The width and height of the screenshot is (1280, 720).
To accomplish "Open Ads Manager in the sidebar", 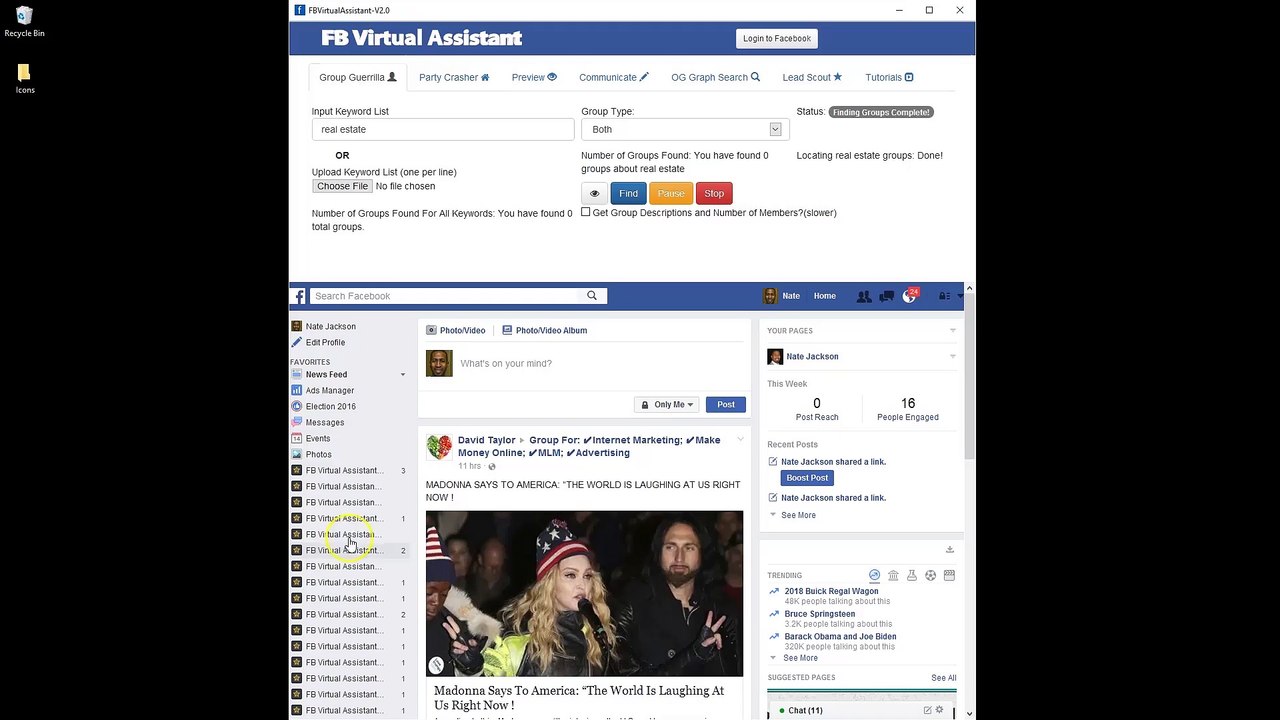I will (329, 390).
